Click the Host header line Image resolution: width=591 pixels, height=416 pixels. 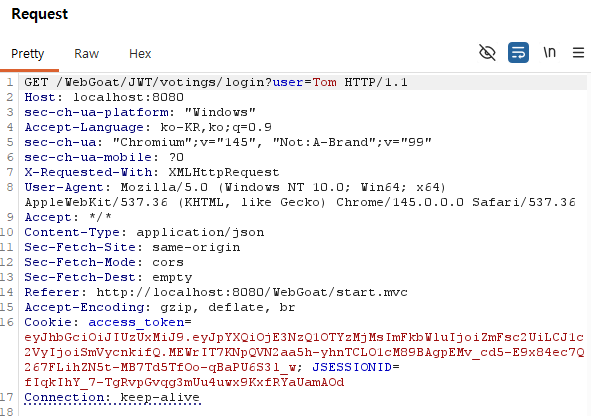point(104,97)
